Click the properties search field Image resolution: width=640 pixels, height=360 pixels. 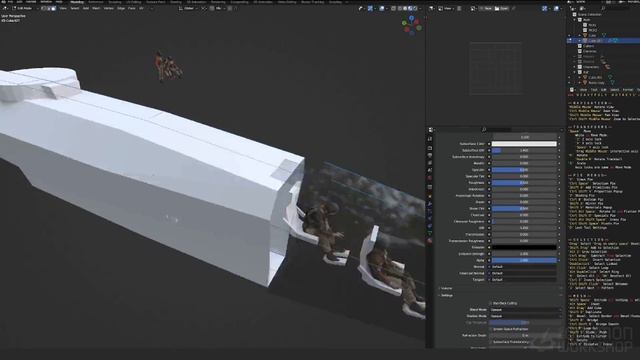coord(496,130)
